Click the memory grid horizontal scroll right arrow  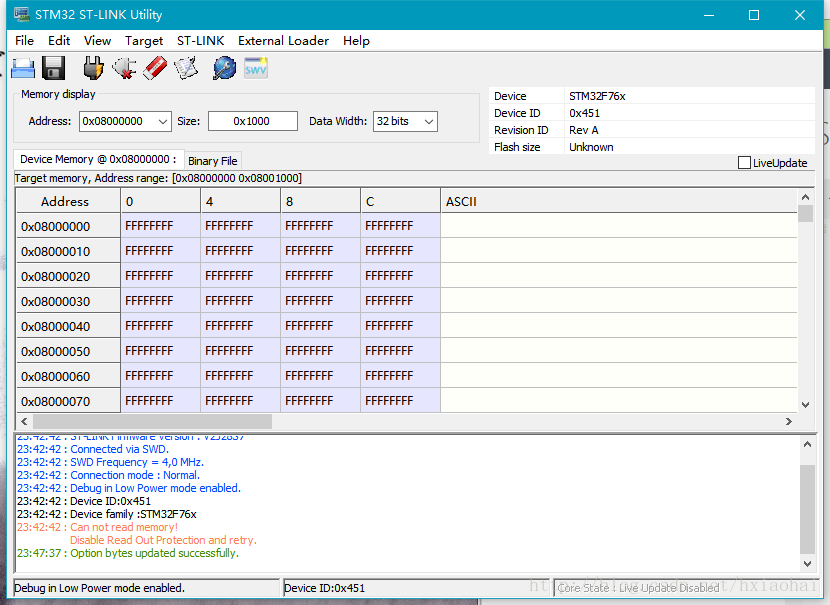(x=789, y=421)
